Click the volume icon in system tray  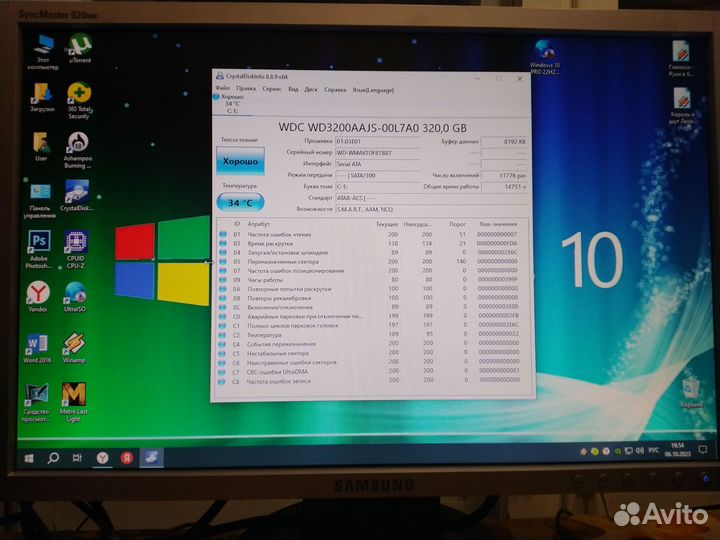click(x=640, y=451)
